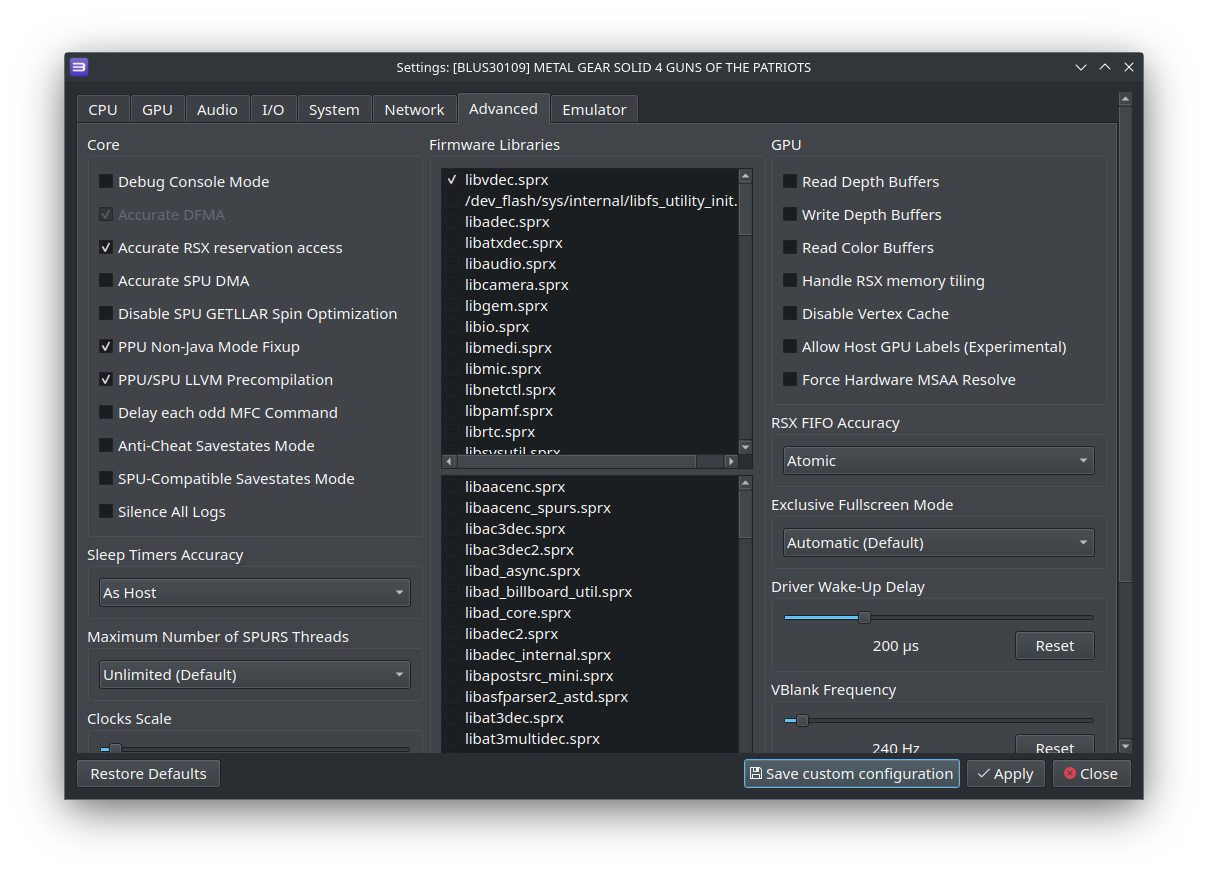This screenshot has width=1208, height=876.
Task: Enable Read Depth Buffers
Action: [789, 181]
